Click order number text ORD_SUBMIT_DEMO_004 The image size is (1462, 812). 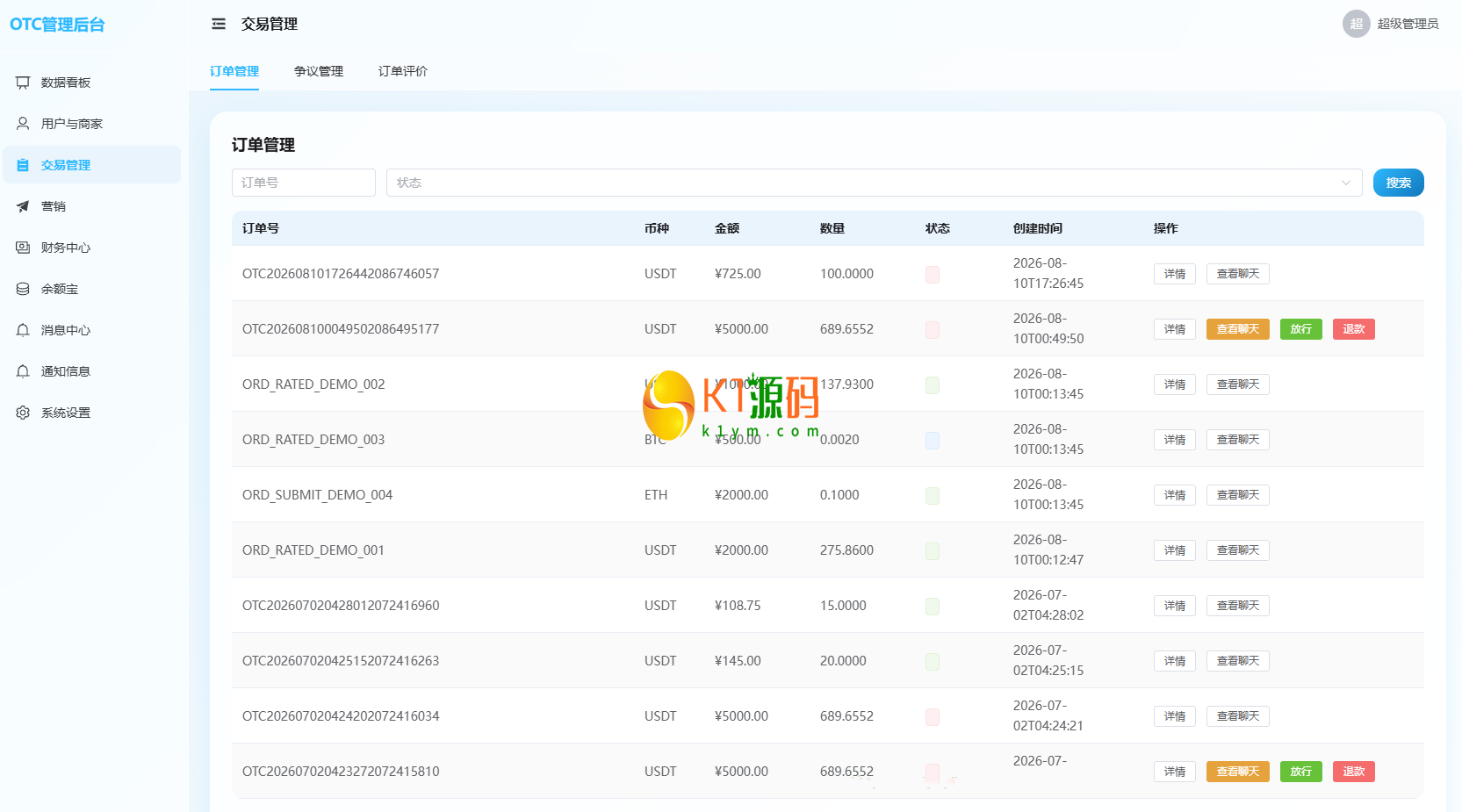point(317,495)
